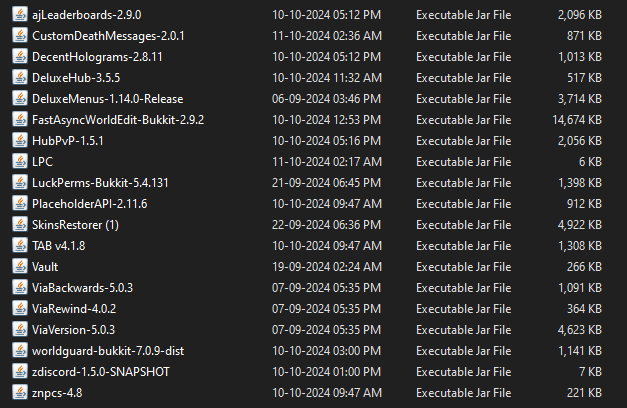Select the LPC file name
The image size is (627, 408).
(43, 162)
